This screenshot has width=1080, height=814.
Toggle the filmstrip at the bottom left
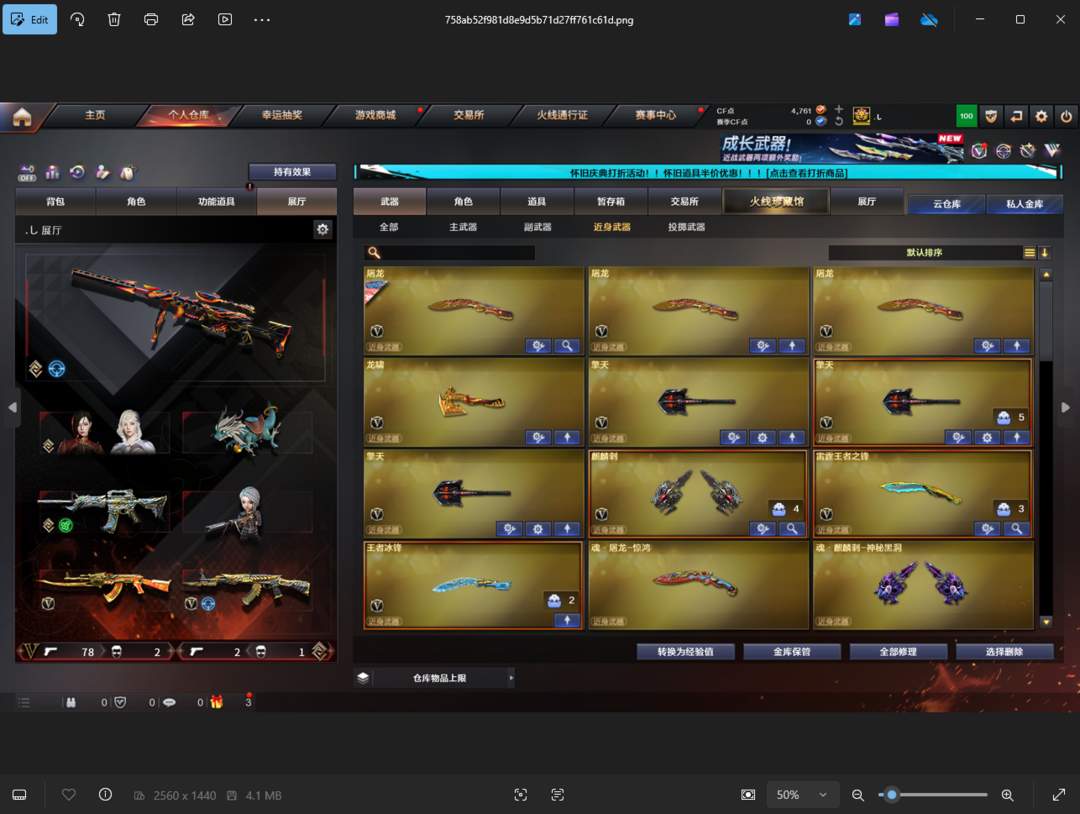(19, 795)
